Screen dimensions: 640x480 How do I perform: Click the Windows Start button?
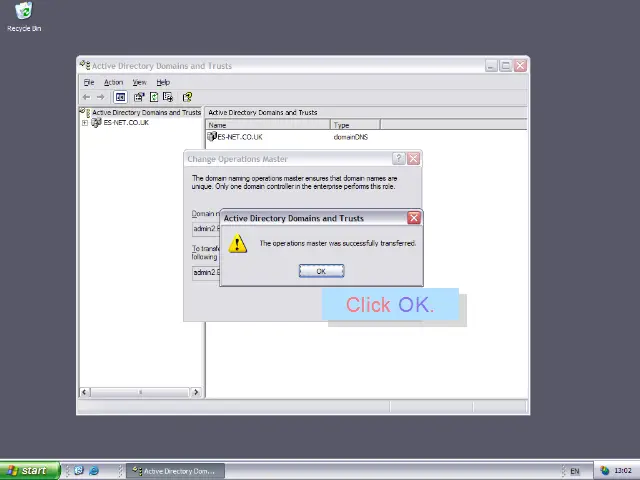point(30,471)
